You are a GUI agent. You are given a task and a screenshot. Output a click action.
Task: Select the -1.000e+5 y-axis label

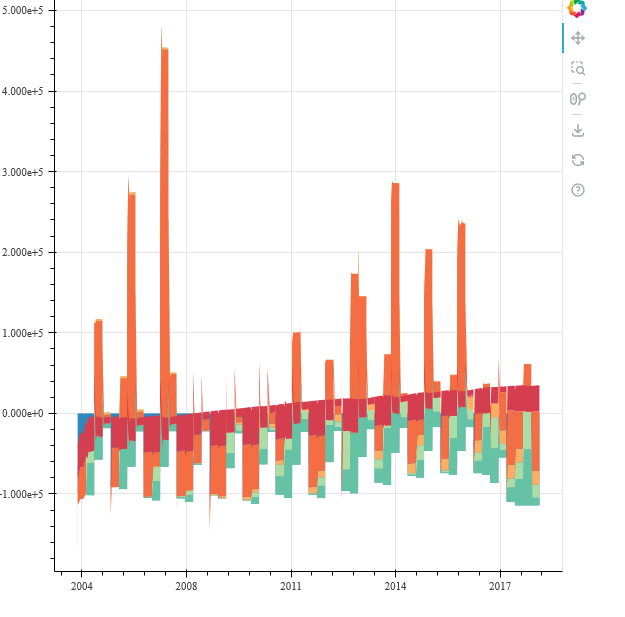pos(22,494)
